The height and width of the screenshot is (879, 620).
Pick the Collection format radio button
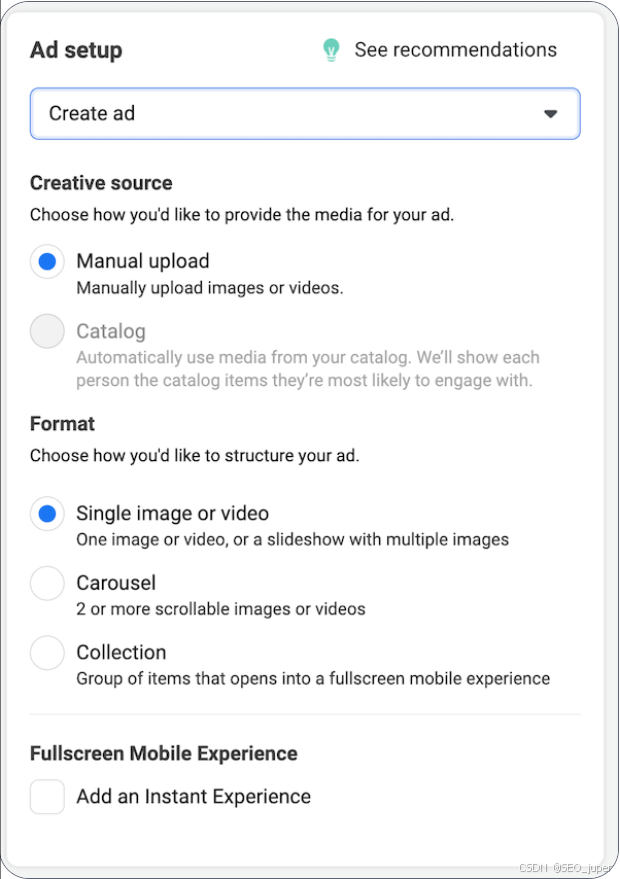click(x=47, y=653)
